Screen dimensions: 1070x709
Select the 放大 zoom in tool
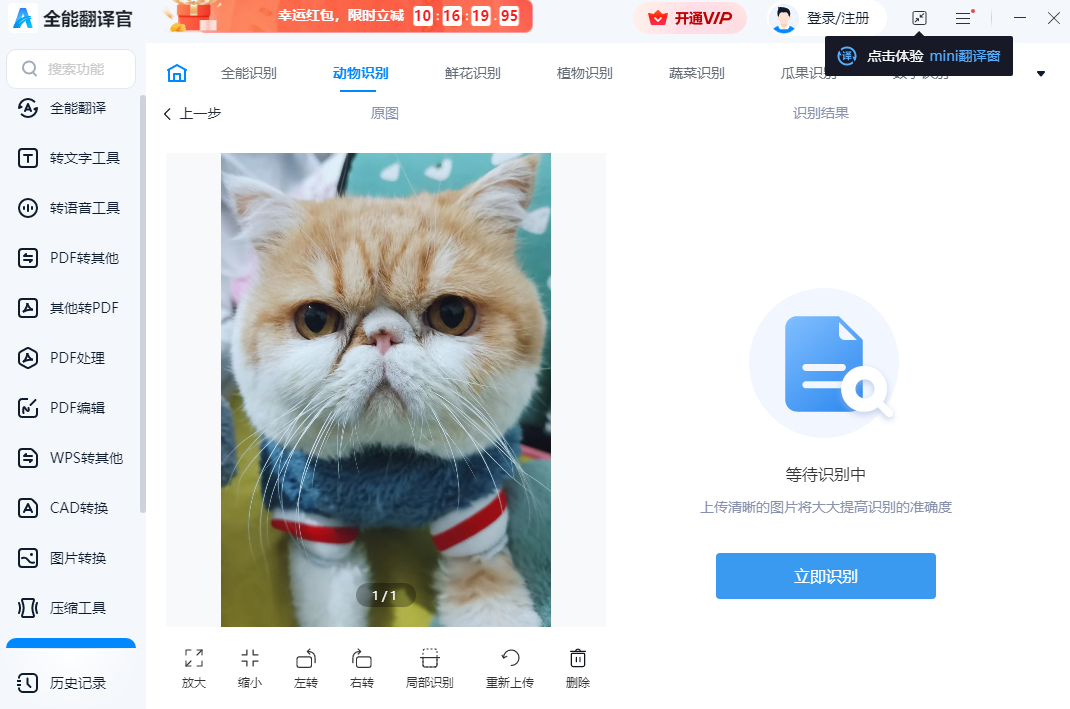[193, 666]
